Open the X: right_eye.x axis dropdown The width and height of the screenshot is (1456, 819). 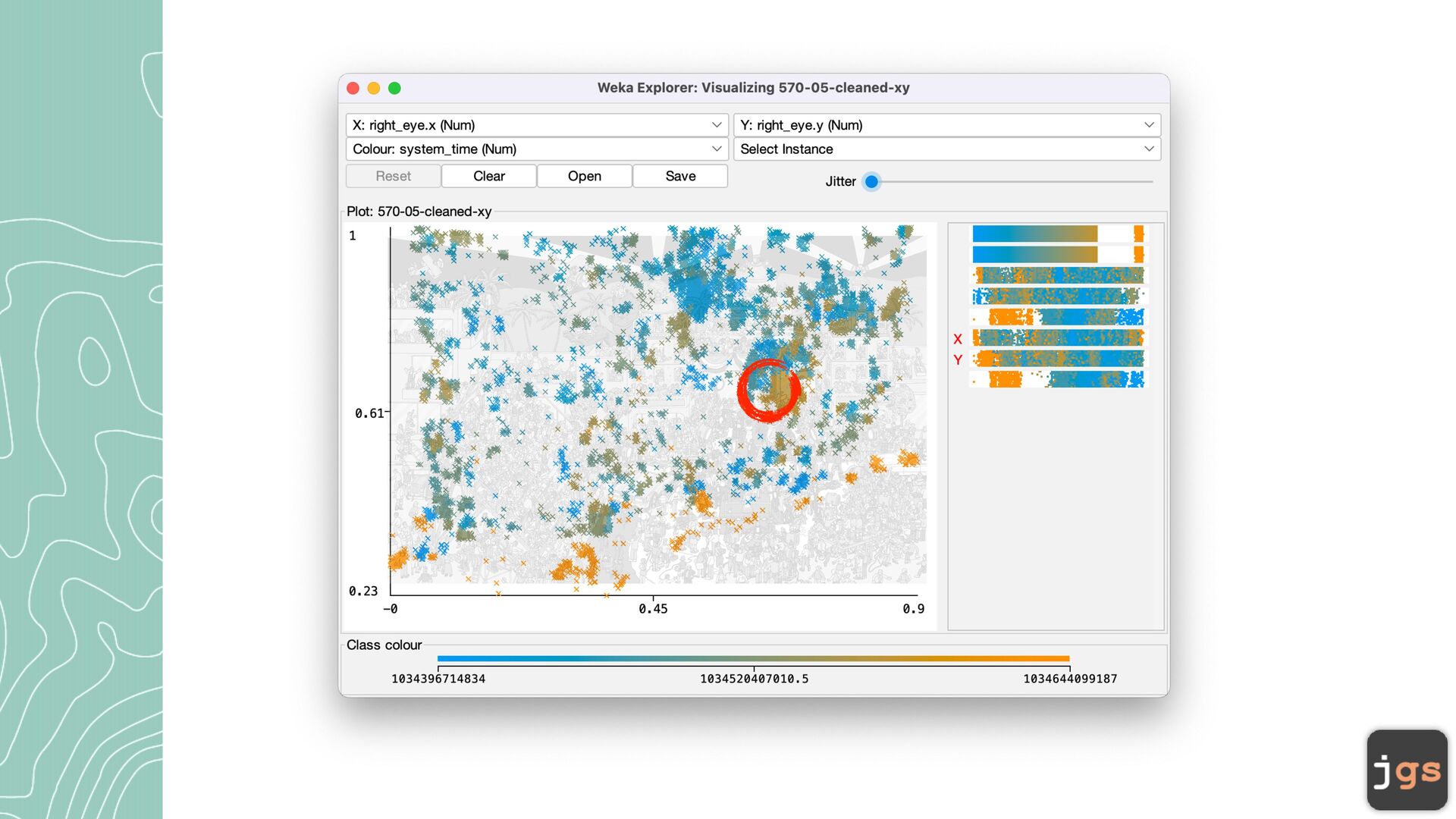click(x=536, y=125)
